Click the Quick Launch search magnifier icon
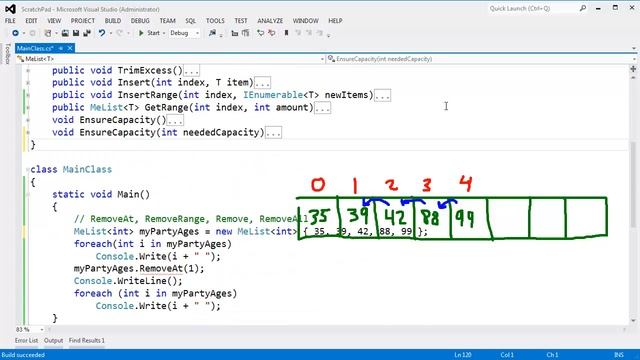This screenshot has width=640, height=360. (x=583, y=8)
